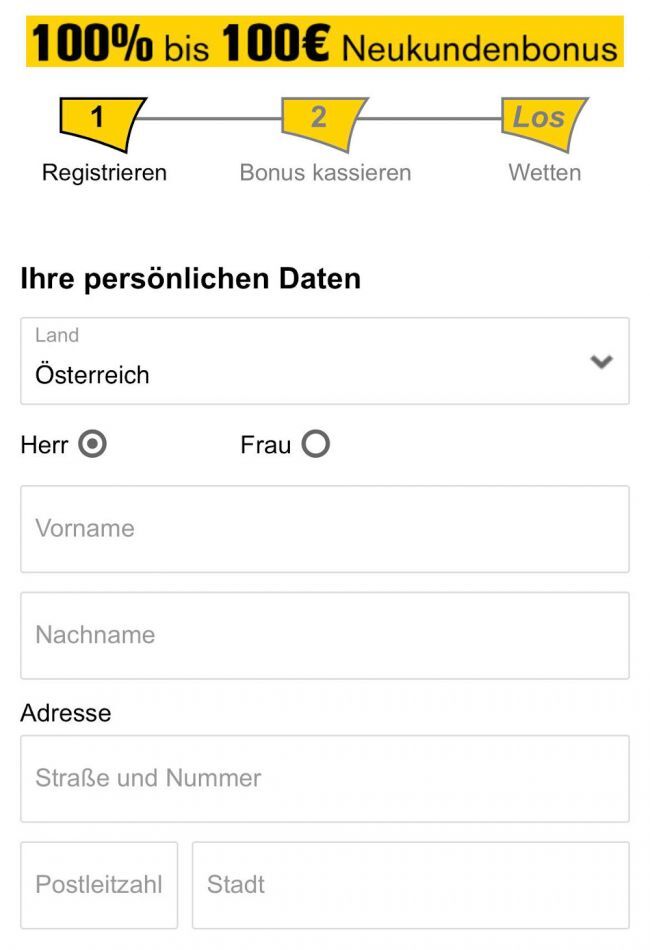
Task: Click the chevron arrow in the Land field
Action: click(602, 361)
